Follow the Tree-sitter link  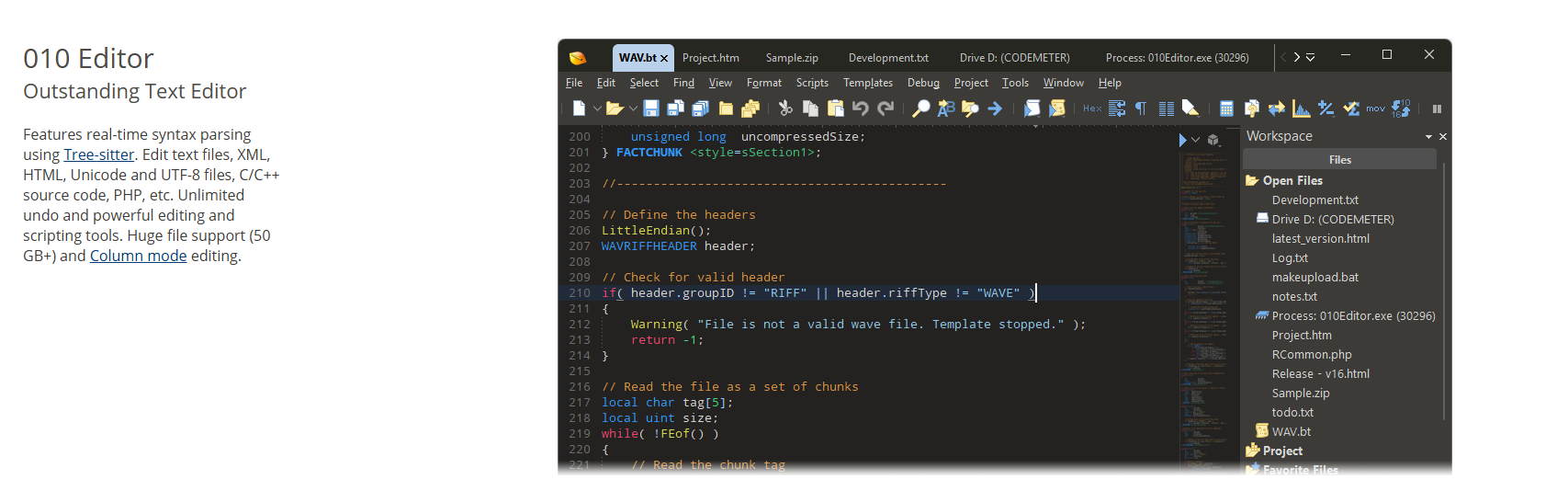pos(98,154)
